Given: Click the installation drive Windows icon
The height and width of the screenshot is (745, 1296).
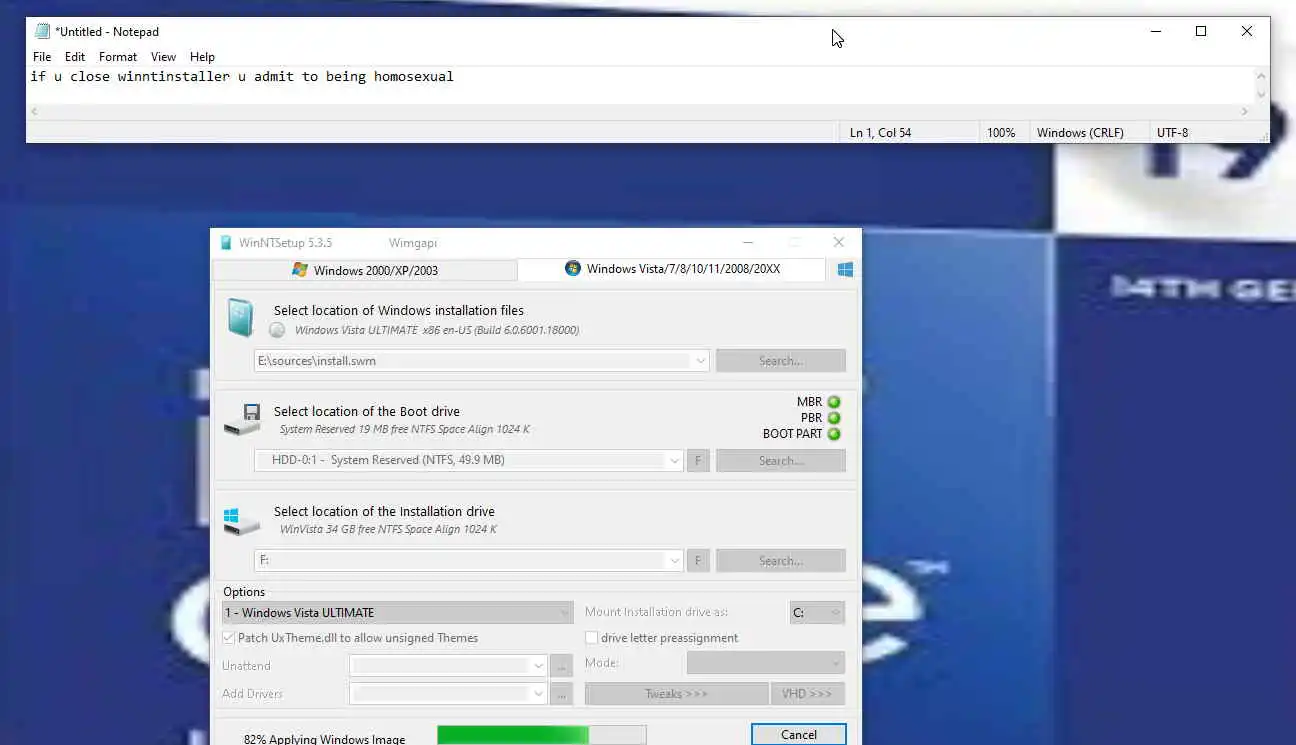Looking at the screenshot, I should [241, 520].
